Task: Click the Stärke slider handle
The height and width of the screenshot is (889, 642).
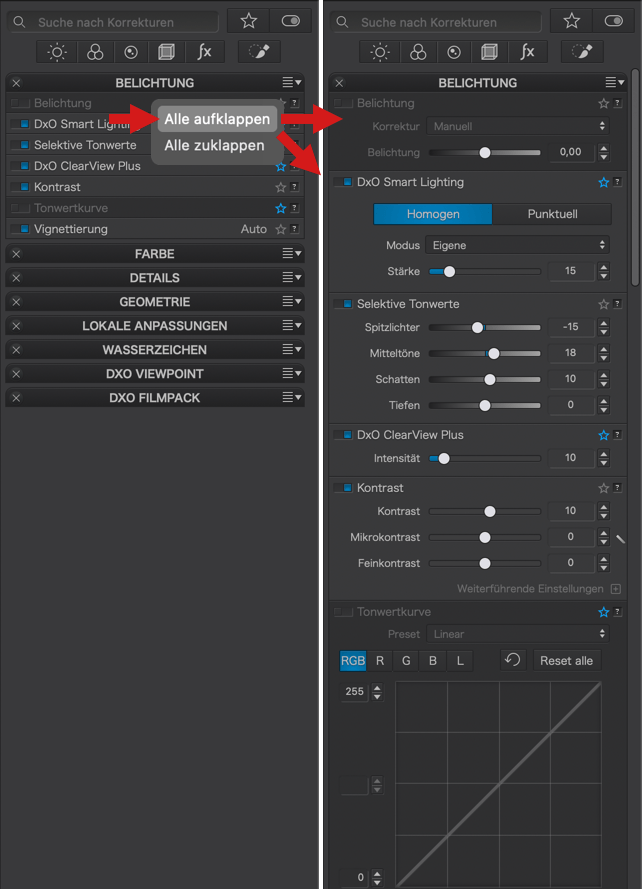Action: pyautogui.click(x=449, y=272)
